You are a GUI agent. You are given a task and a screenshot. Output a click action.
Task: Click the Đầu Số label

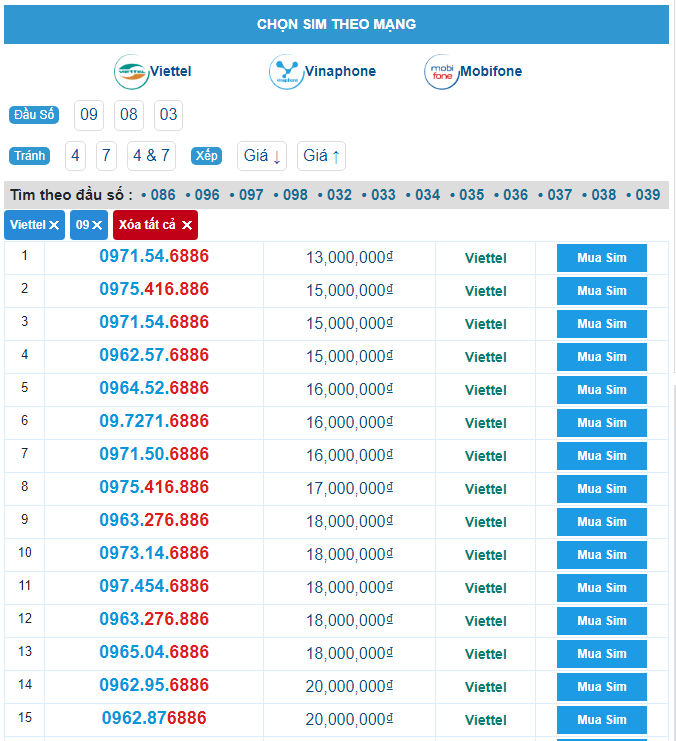pyautogui.click(x=34, y=115)
